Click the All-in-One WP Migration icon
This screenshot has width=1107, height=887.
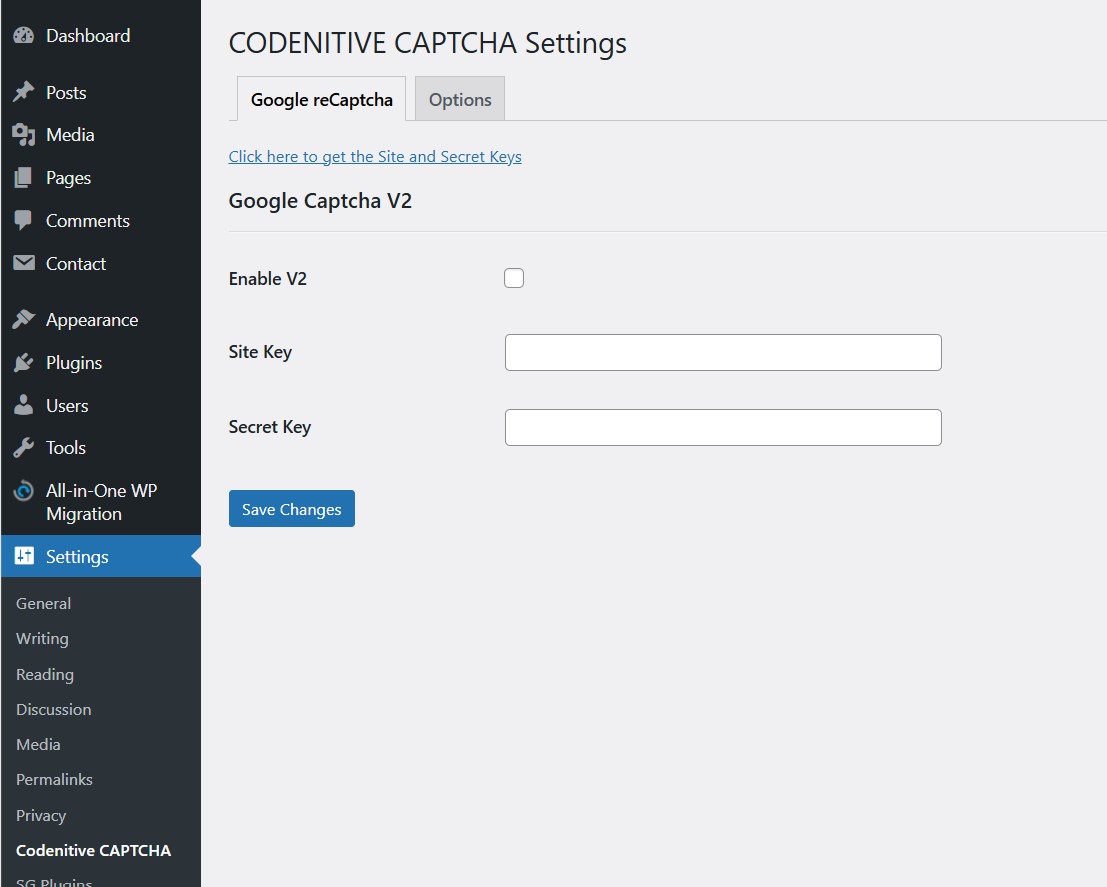click(x=23, y=490)
